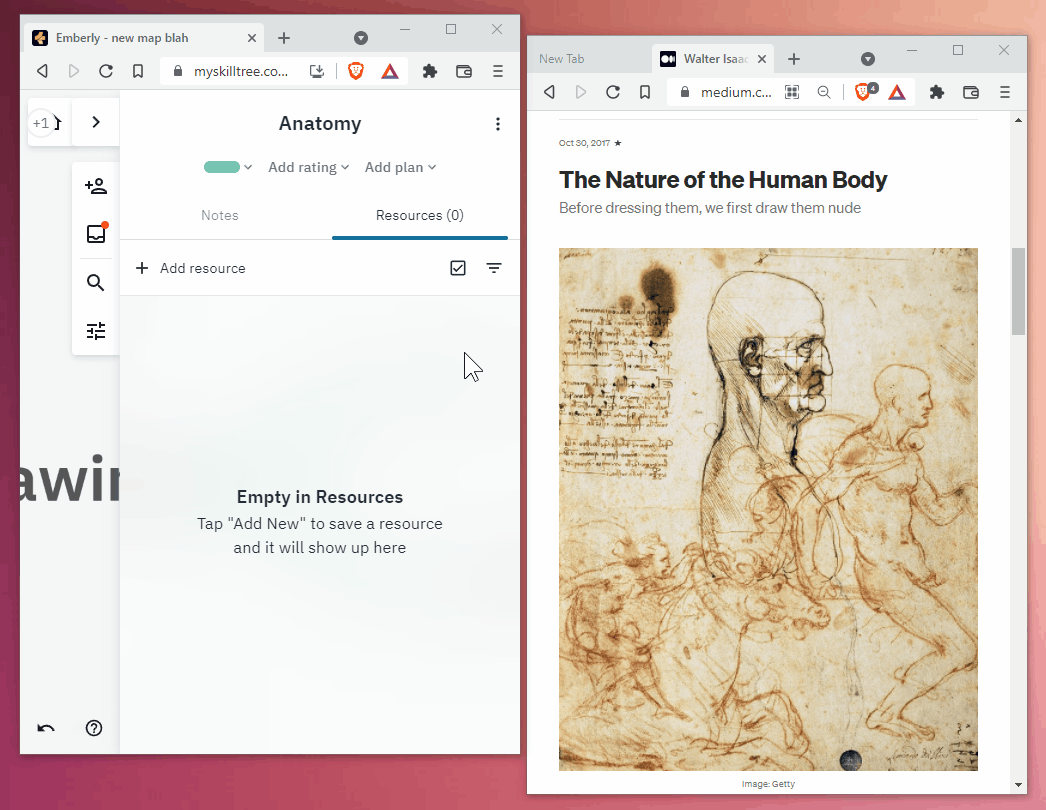The height and width of the screenshot is (810, 1046).
Task: Select the Walter Isaac browser tab
Action: point(712,59)
